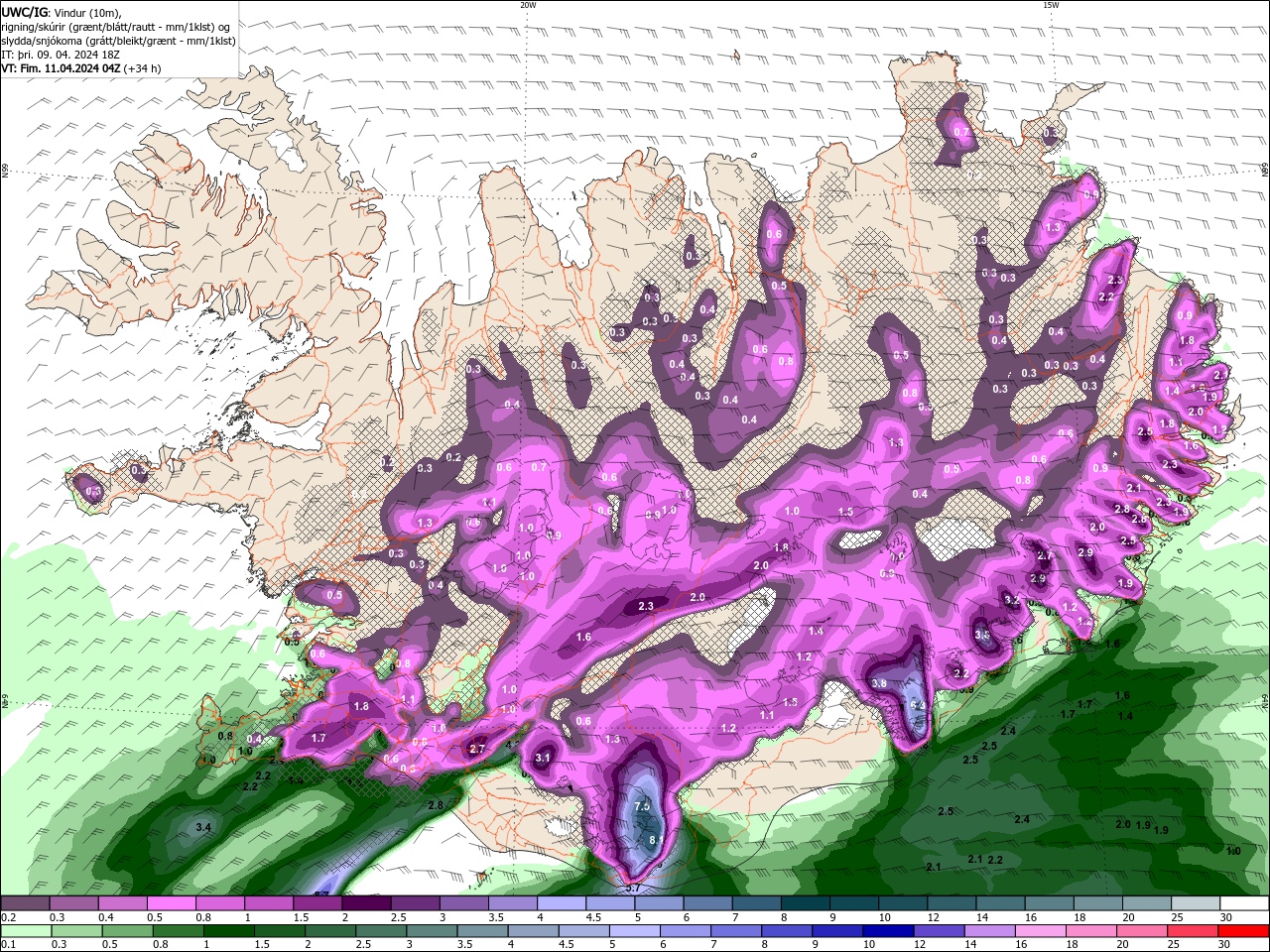The width and height of the screenshot is (1270, 952).
Task: Click the '0.2' label starting the snow scale
Action: [8, 917]
